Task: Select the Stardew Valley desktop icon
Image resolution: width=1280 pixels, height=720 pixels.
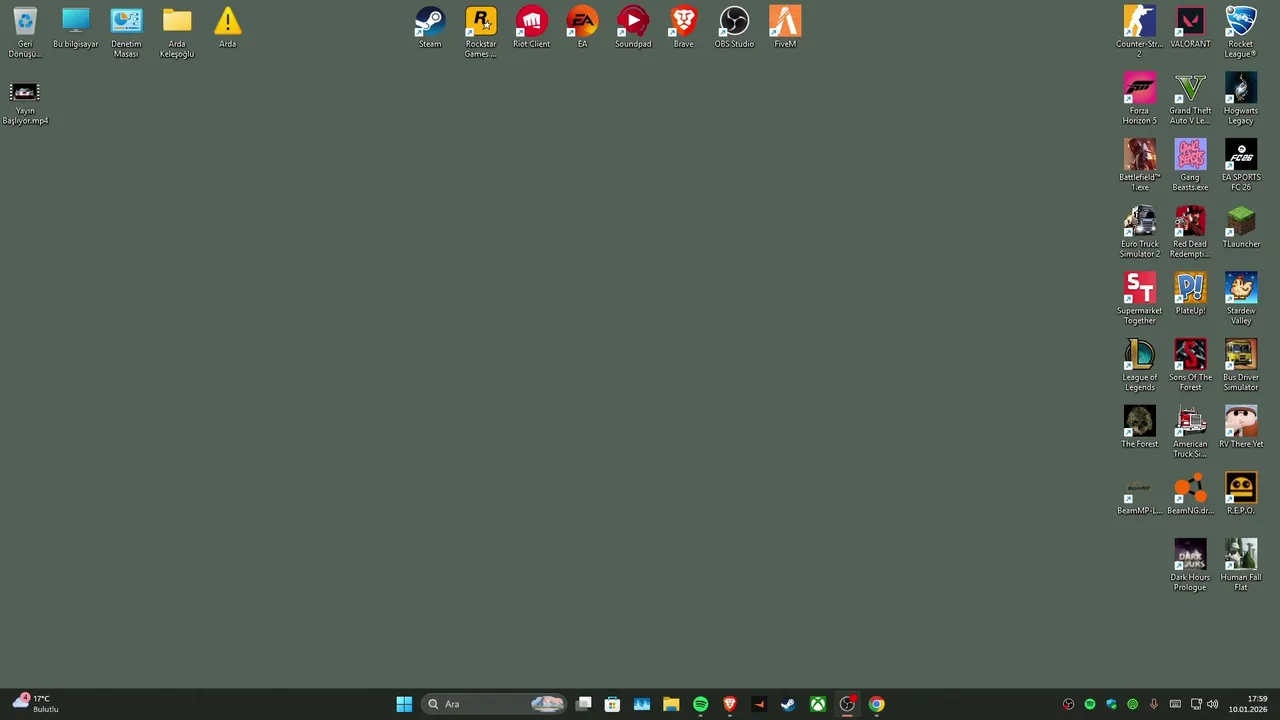Action: (x=1241, y=299)
